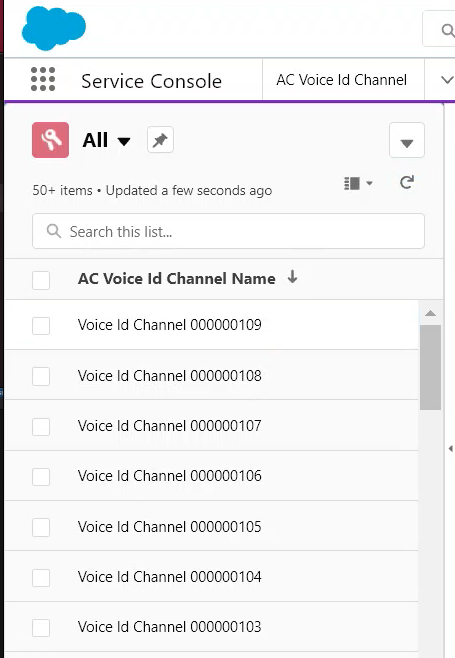The height and width of the screenshot is (658, 455).
Task: Open the navigation tab chevron menu
Action: coord(447,79)
